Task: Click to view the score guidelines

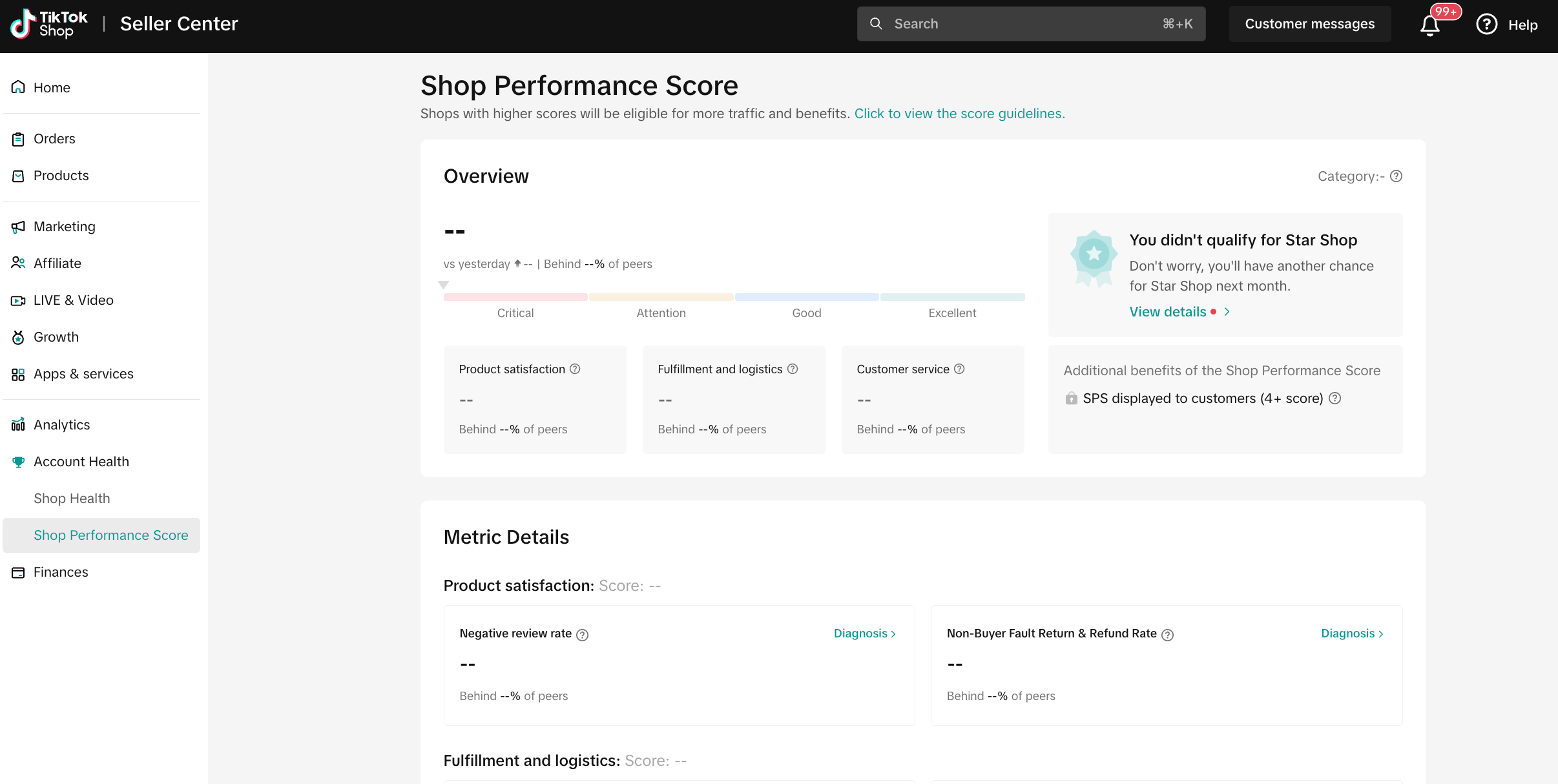Action: click(959, 113)
